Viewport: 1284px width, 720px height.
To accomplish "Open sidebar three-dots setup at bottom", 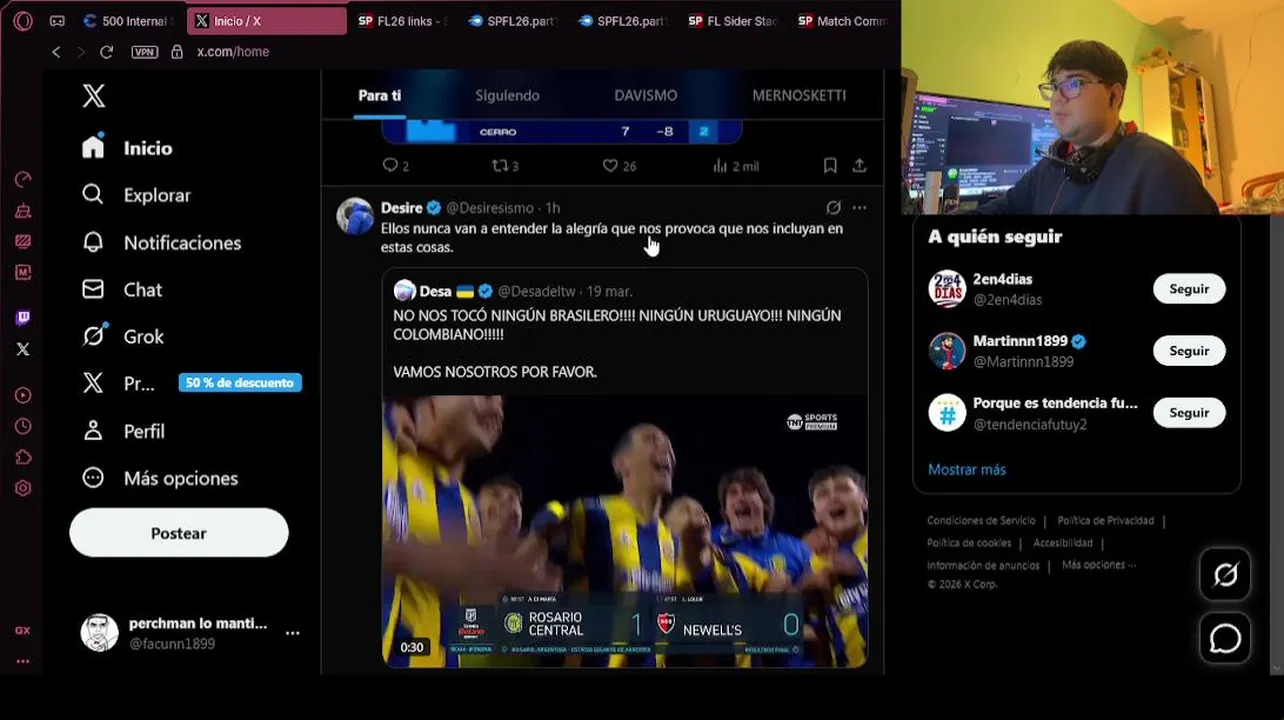I will click(x=23, y=661).
